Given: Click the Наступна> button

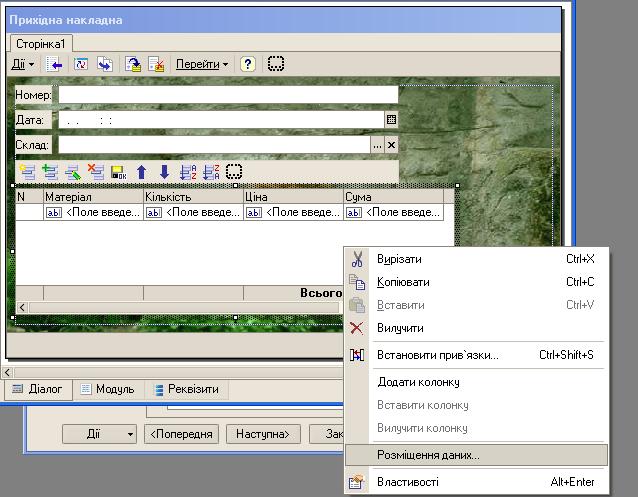Looking at the screenshot, I should click(x=263, y=434).
